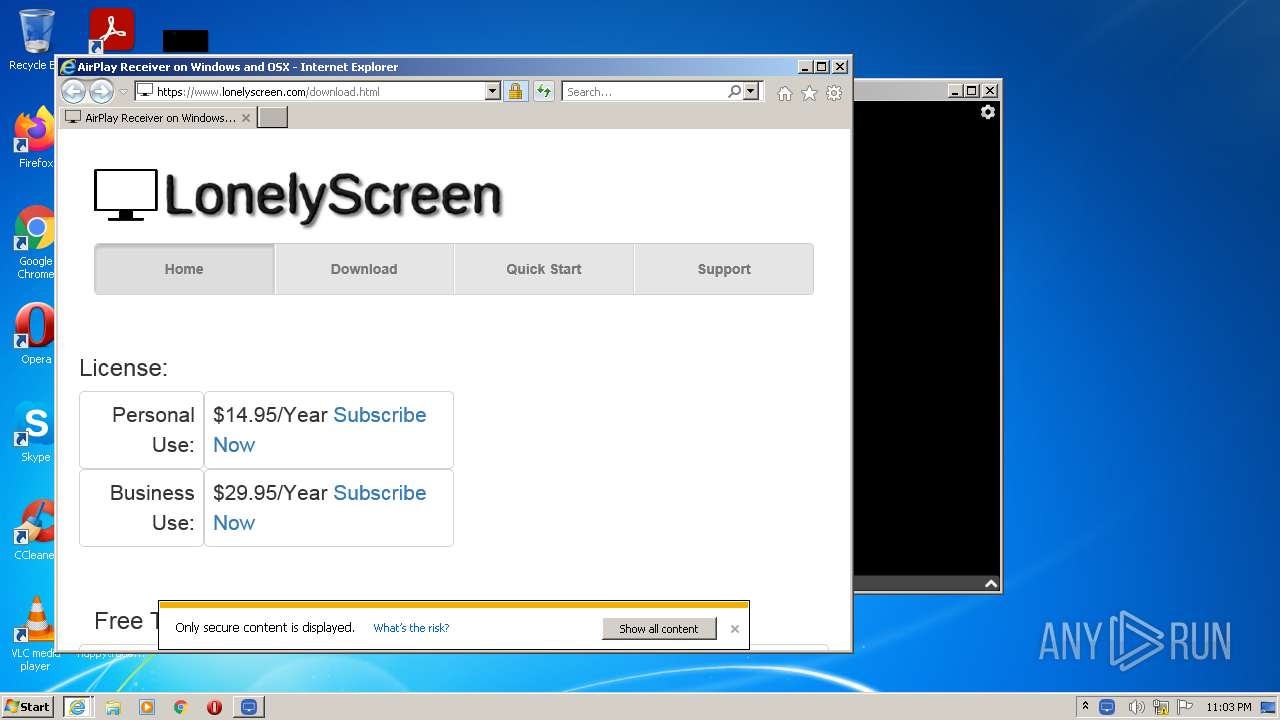The image size is (1280, 720).
Task: Launch VLC media player from desktop
Action: click(35, 634)
